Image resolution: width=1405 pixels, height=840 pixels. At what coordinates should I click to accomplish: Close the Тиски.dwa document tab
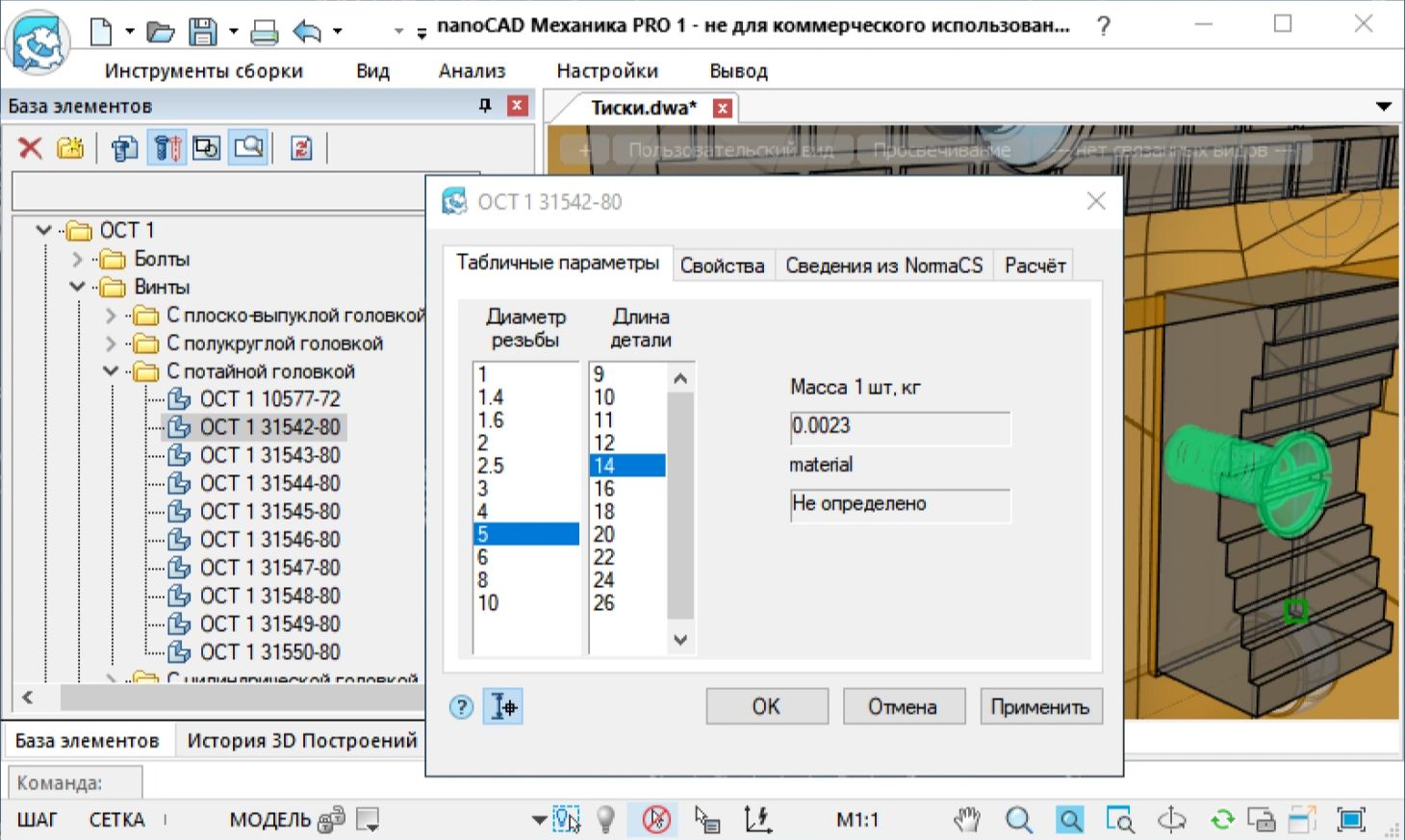[x=723, y=108]
